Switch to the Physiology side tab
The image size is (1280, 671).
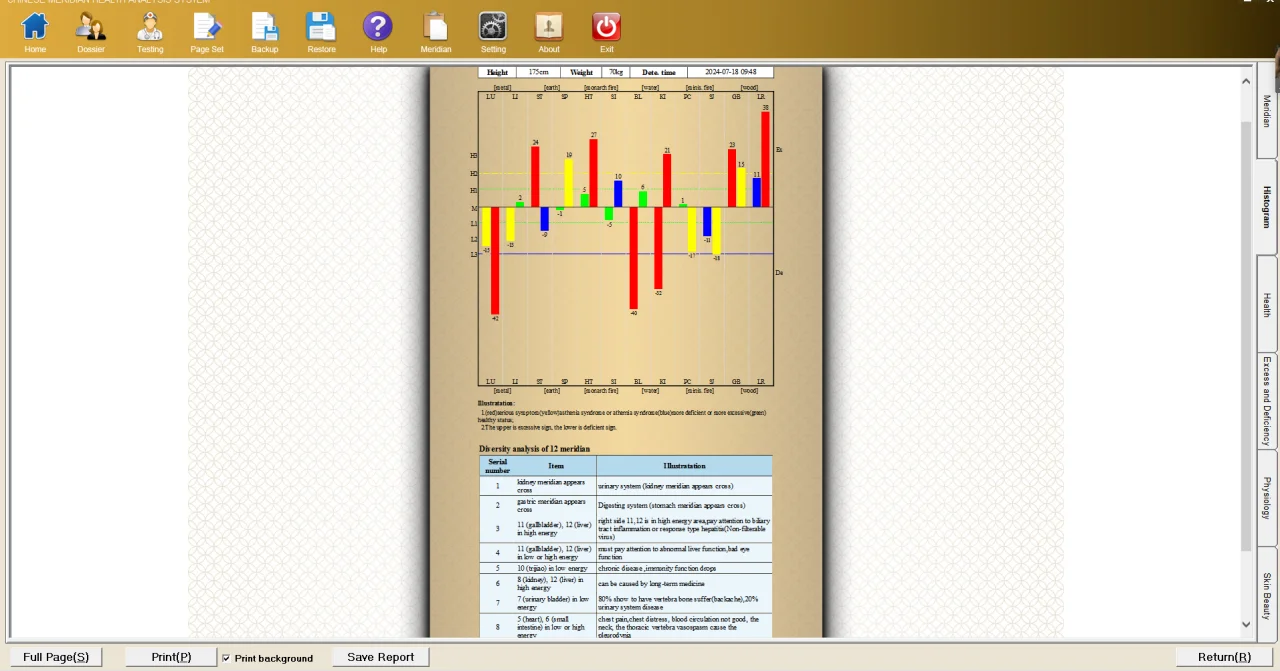click(x=1267, y=497)
